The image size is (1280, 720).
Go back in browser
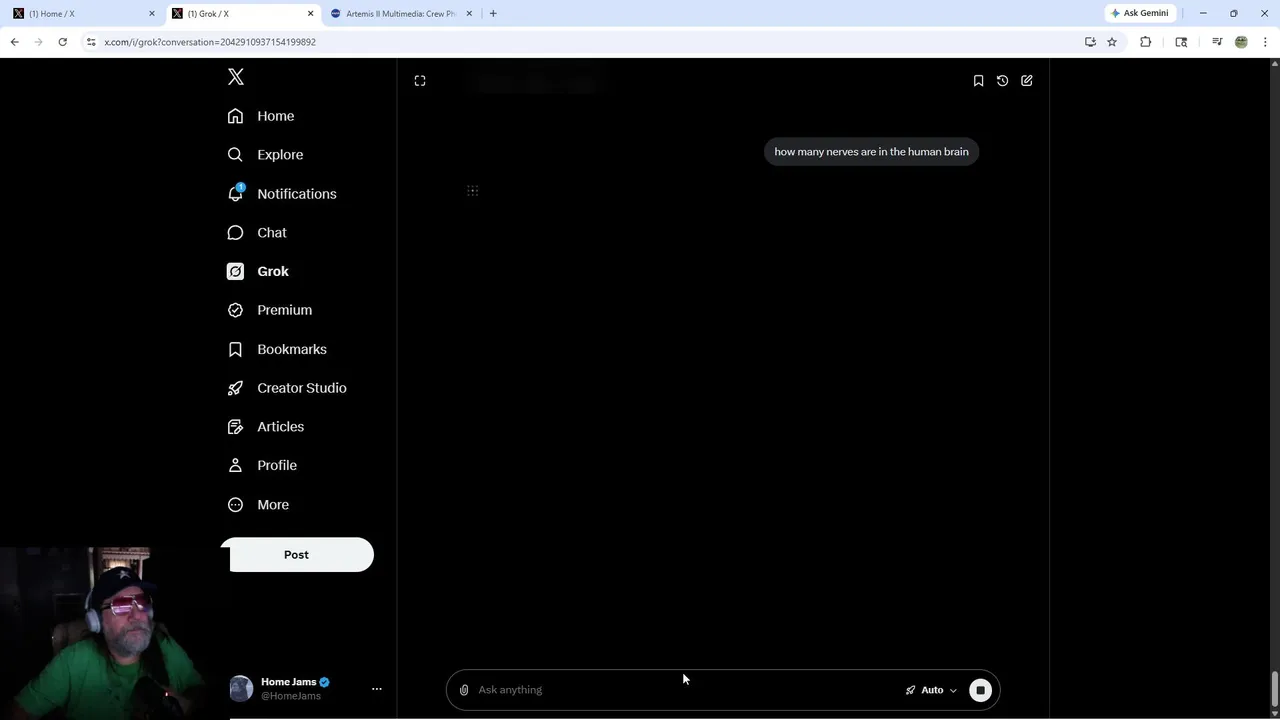(x=14, y=42)
